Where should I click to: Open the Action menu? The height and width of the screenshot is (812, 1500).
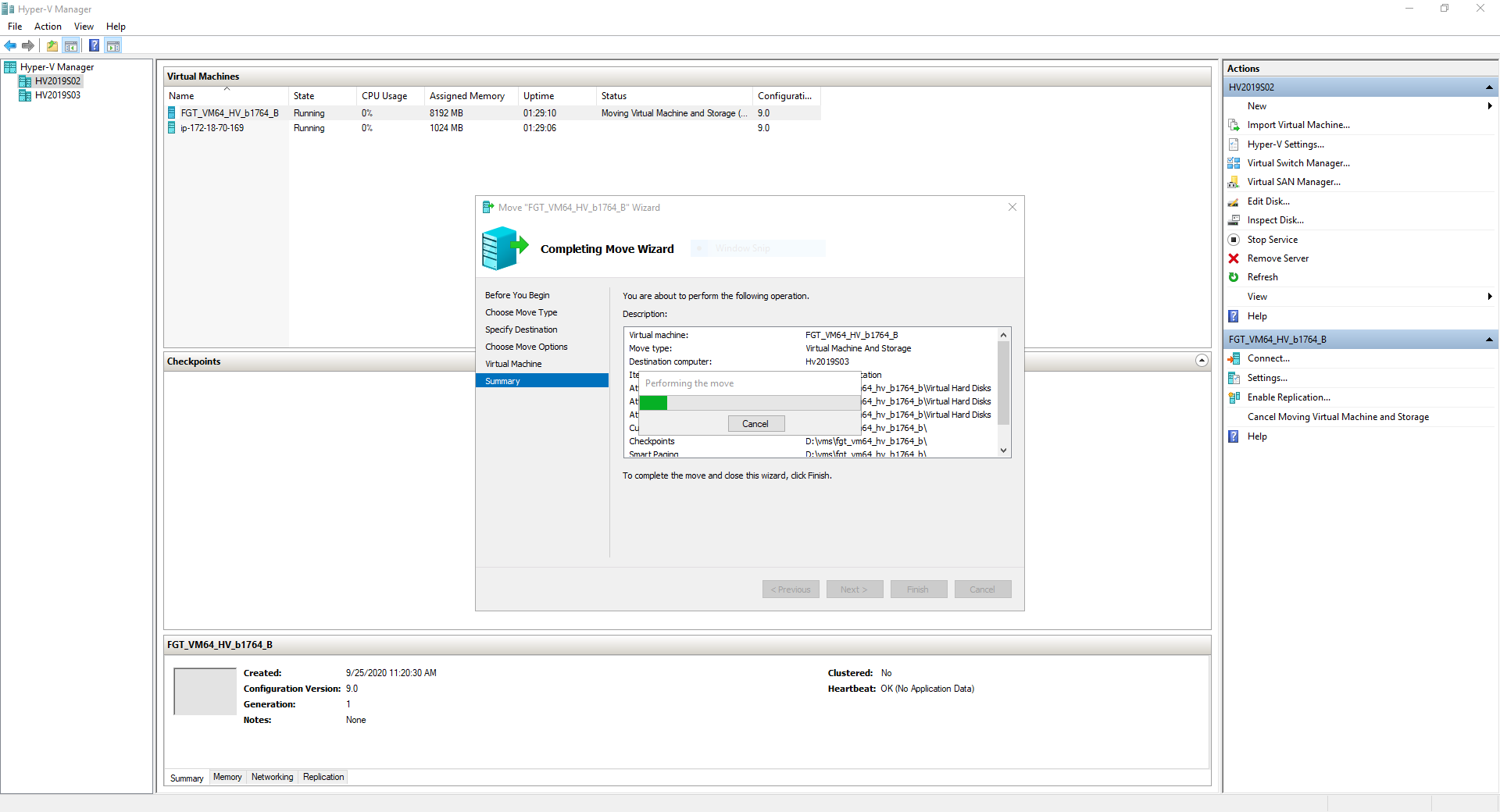48,26
